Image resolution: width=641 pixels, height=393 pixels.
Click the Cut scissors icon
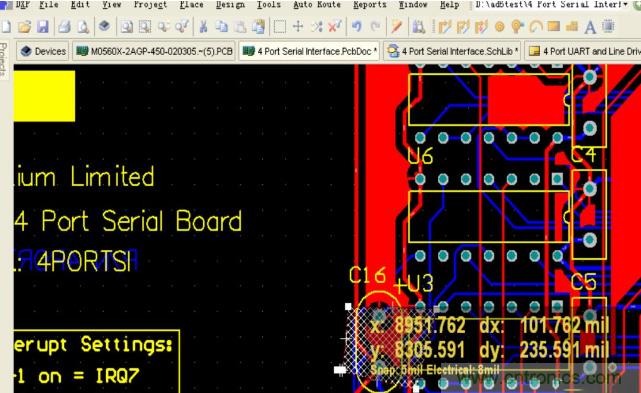(x=203, y=27)
